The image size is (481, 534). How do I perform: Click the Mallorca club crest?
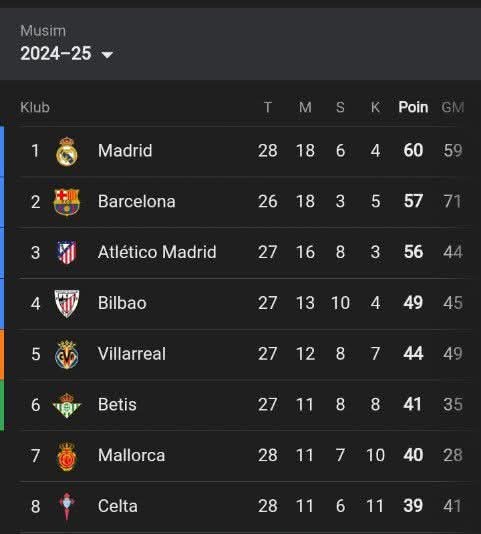(x=67, y=456)
